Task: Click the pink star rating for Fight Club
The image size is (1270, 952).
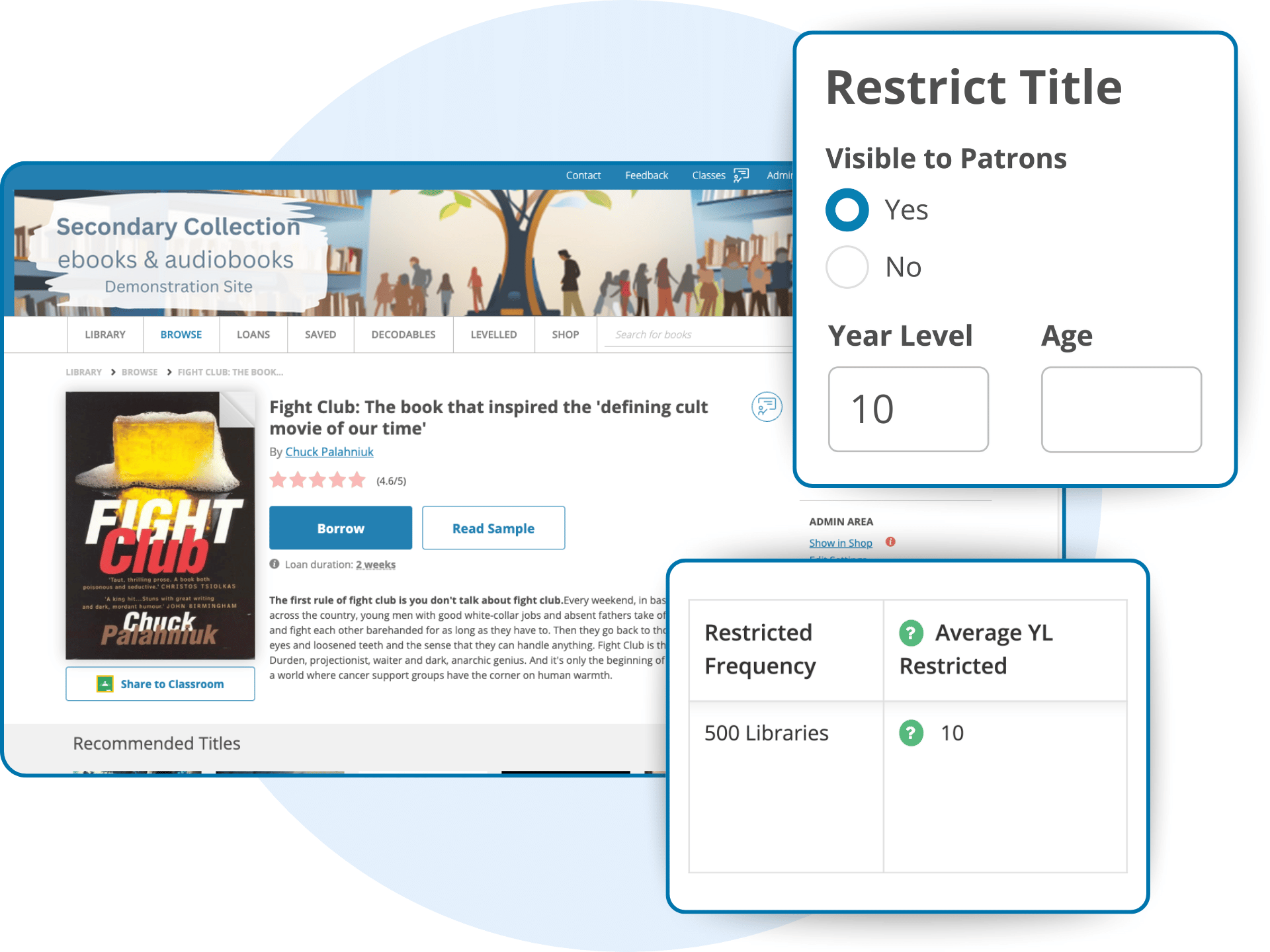Action: pyautogui.click(x=317, y=480)
